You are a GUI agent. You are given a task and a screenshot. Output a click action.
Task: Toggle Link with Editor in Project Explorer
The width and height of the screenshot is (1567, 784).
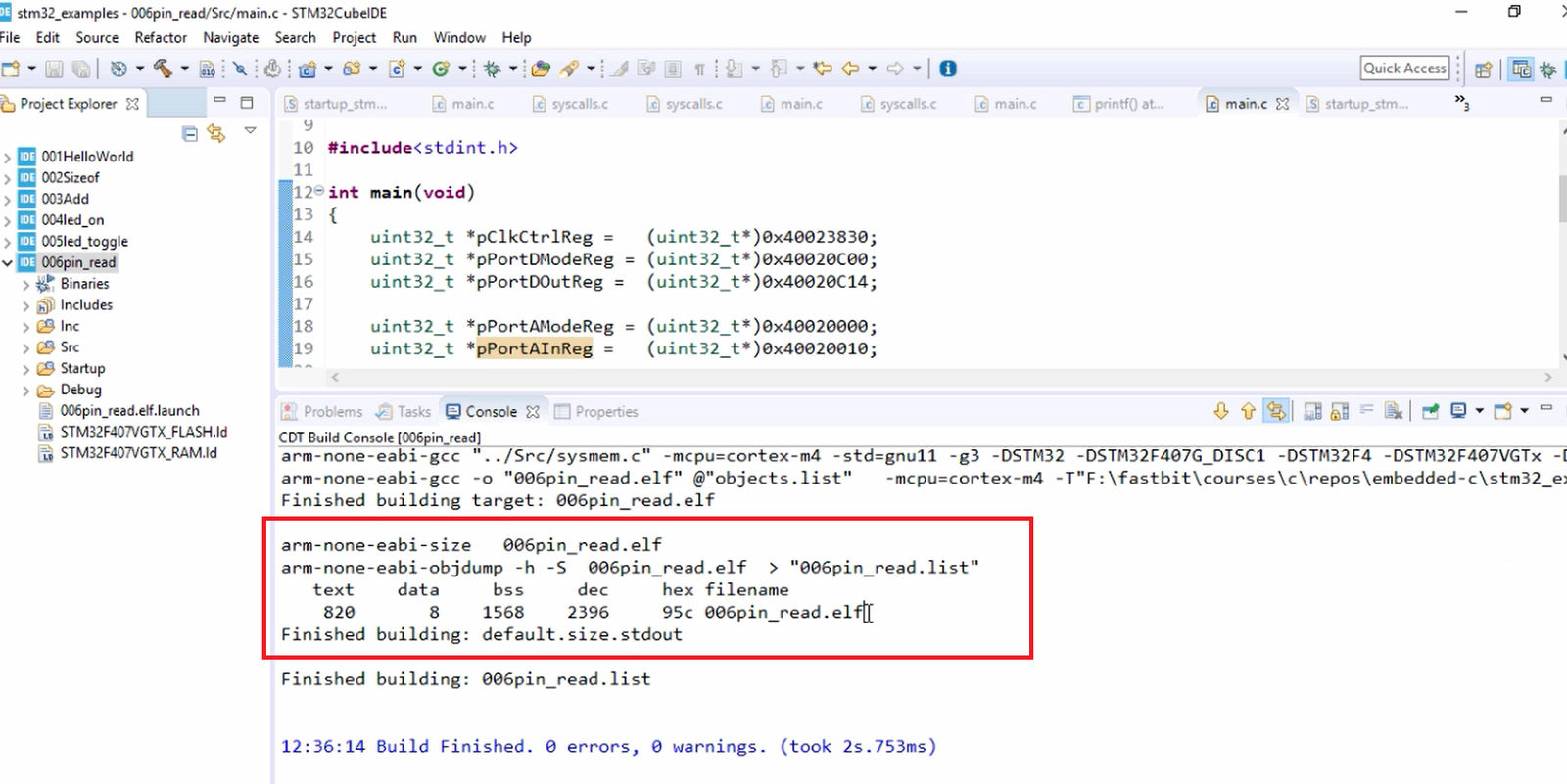[216, 133]
